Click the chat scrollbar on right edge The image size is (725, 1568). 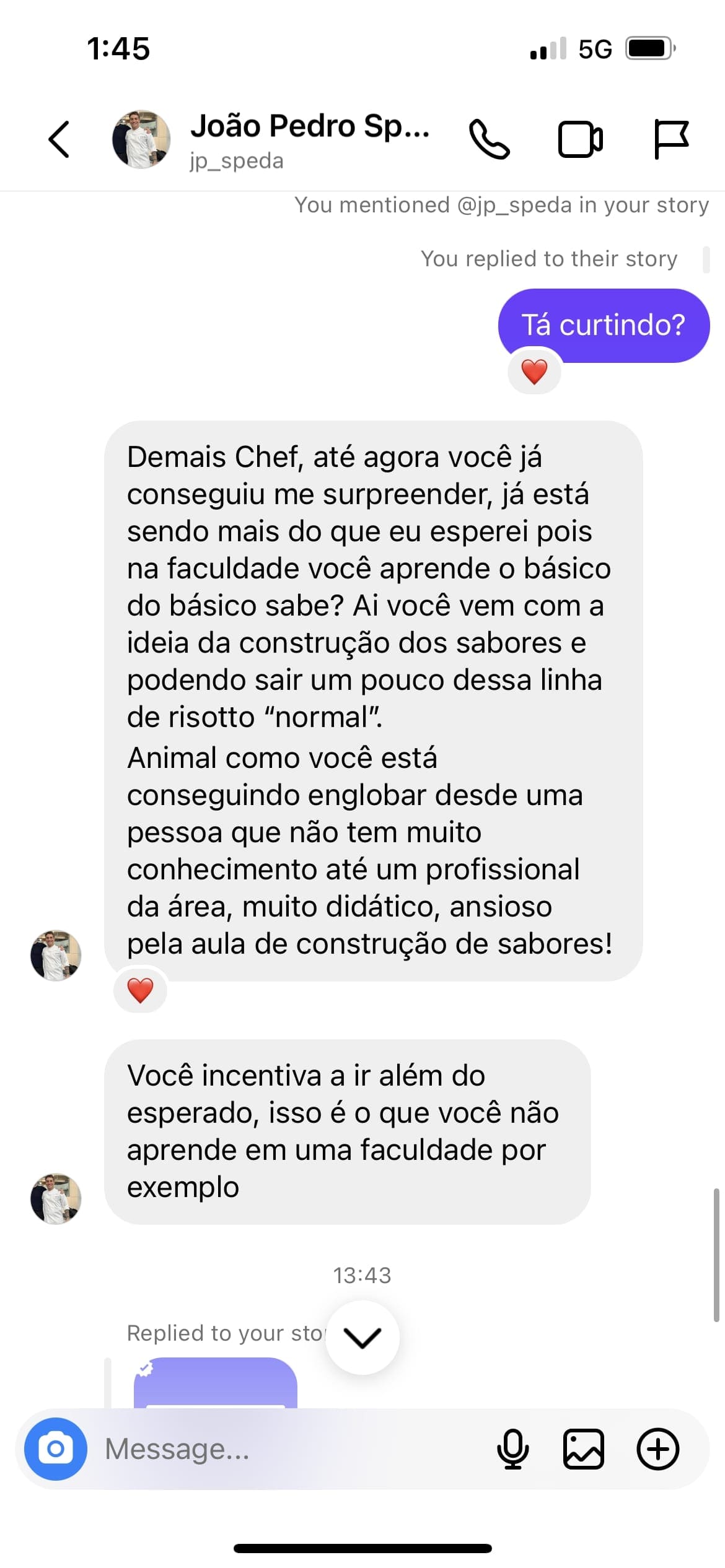click(x=716, y=1255)
